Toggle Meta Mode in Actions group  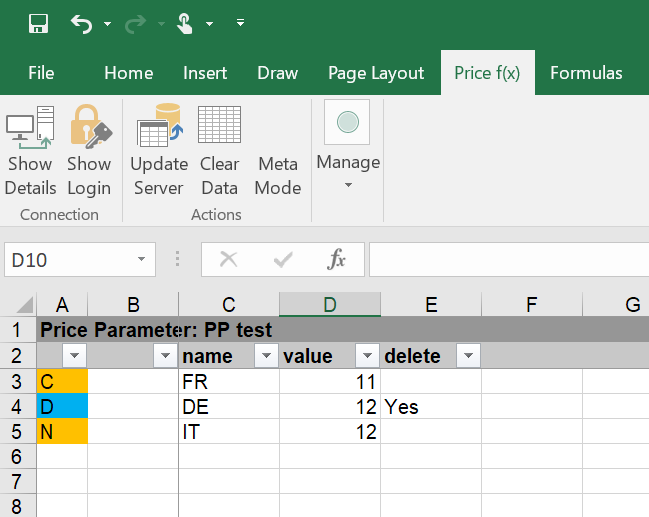coord(278,176)
